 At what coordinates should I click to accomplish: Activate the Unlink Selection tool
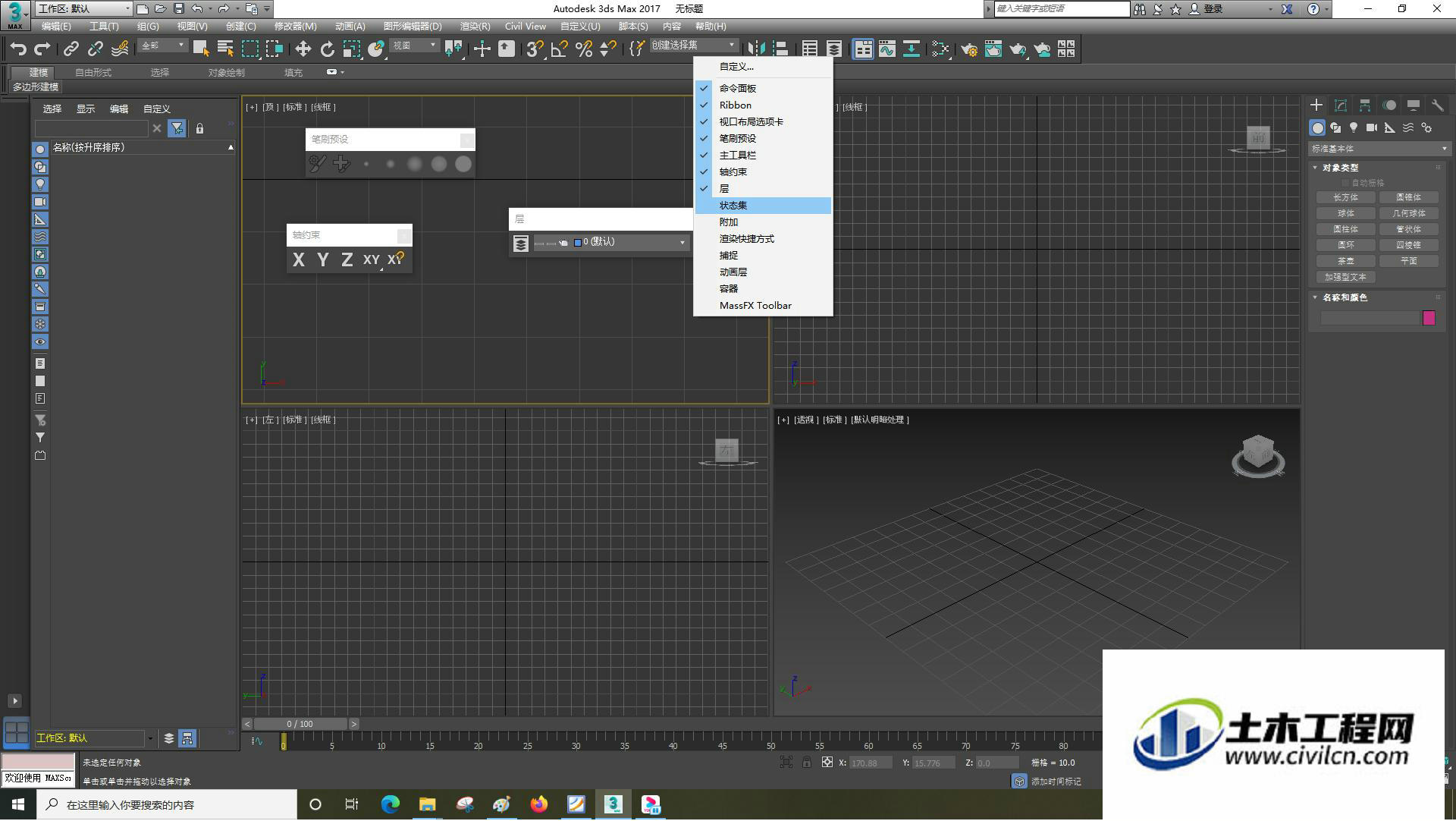[x=95, y=49]
